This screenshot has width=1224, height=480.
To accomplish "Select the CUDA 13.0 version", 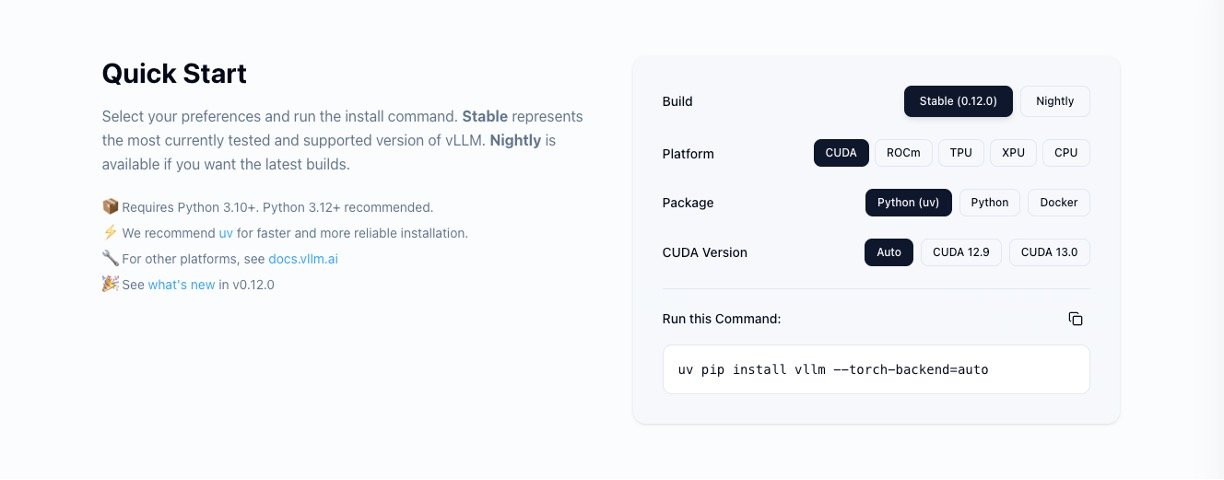I will tap(1049, 252).
